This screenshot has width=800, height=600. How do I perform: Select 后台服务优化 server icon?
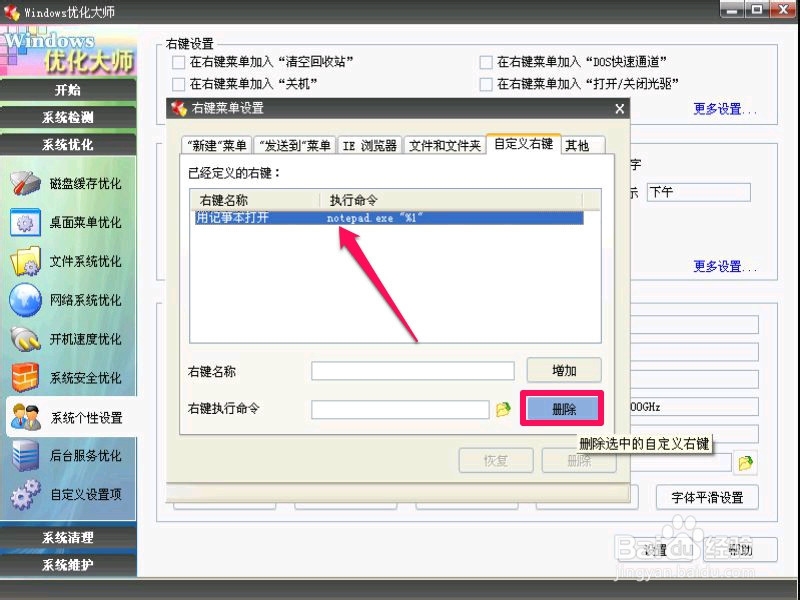26,455
